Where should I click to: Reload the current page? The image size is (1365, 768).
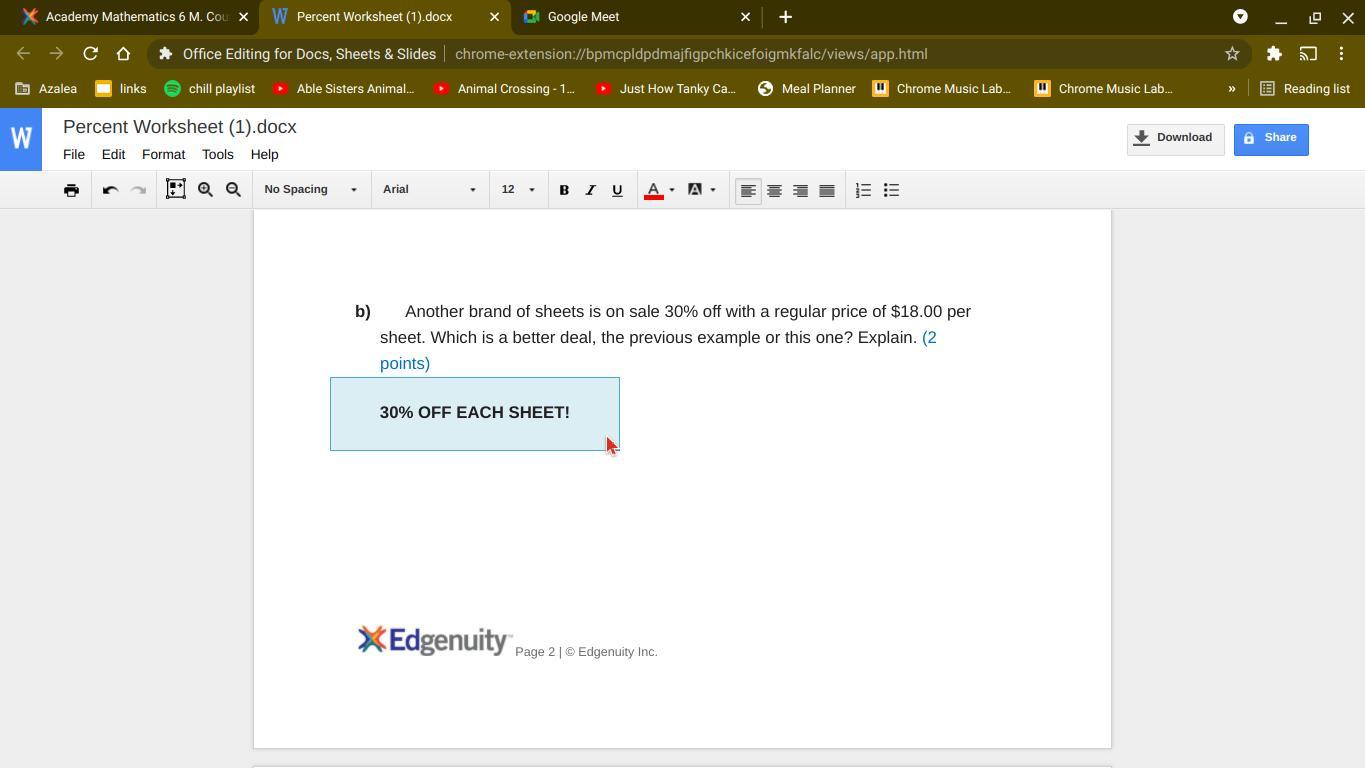90,54
